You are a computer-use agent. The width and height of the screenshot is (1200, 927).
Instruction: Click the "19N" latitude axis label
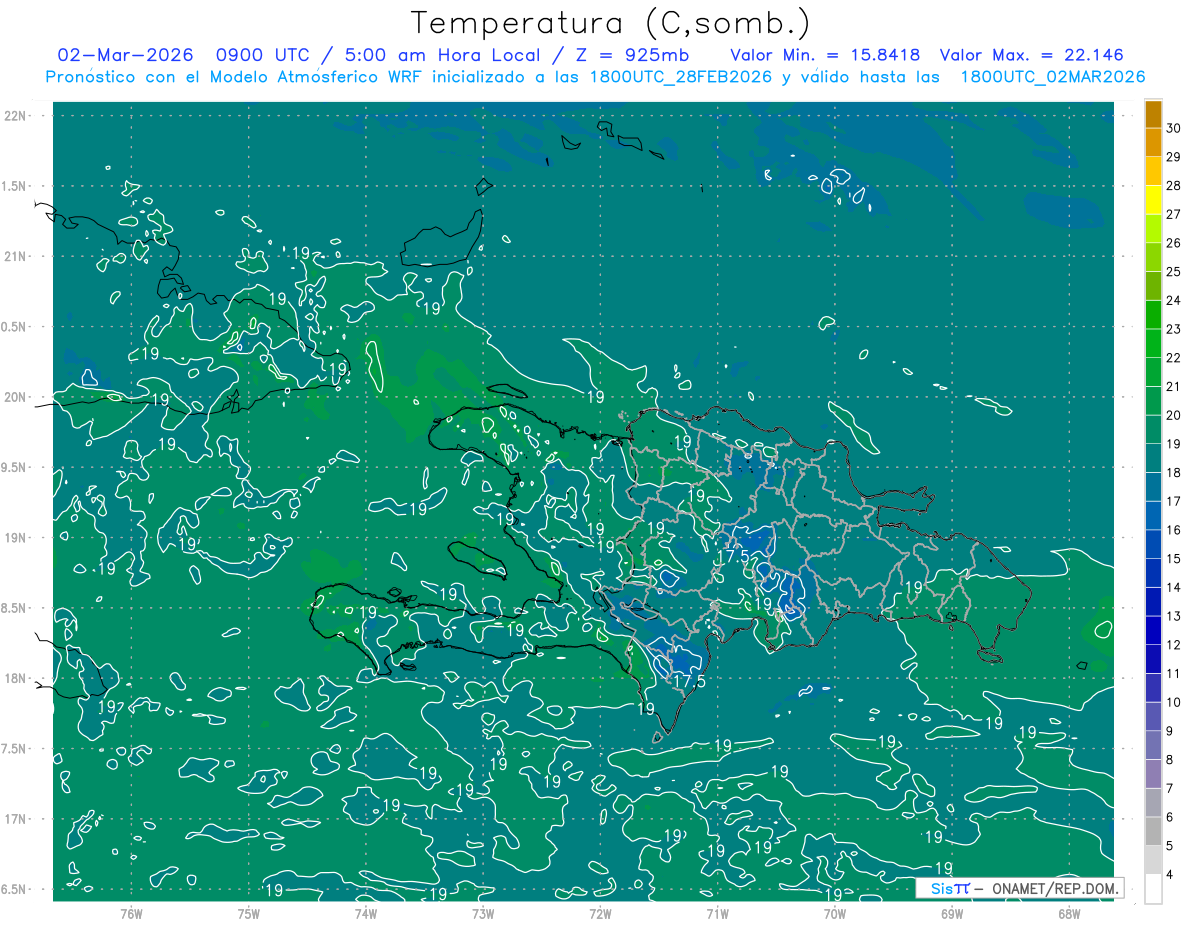(x=13, y=537)
